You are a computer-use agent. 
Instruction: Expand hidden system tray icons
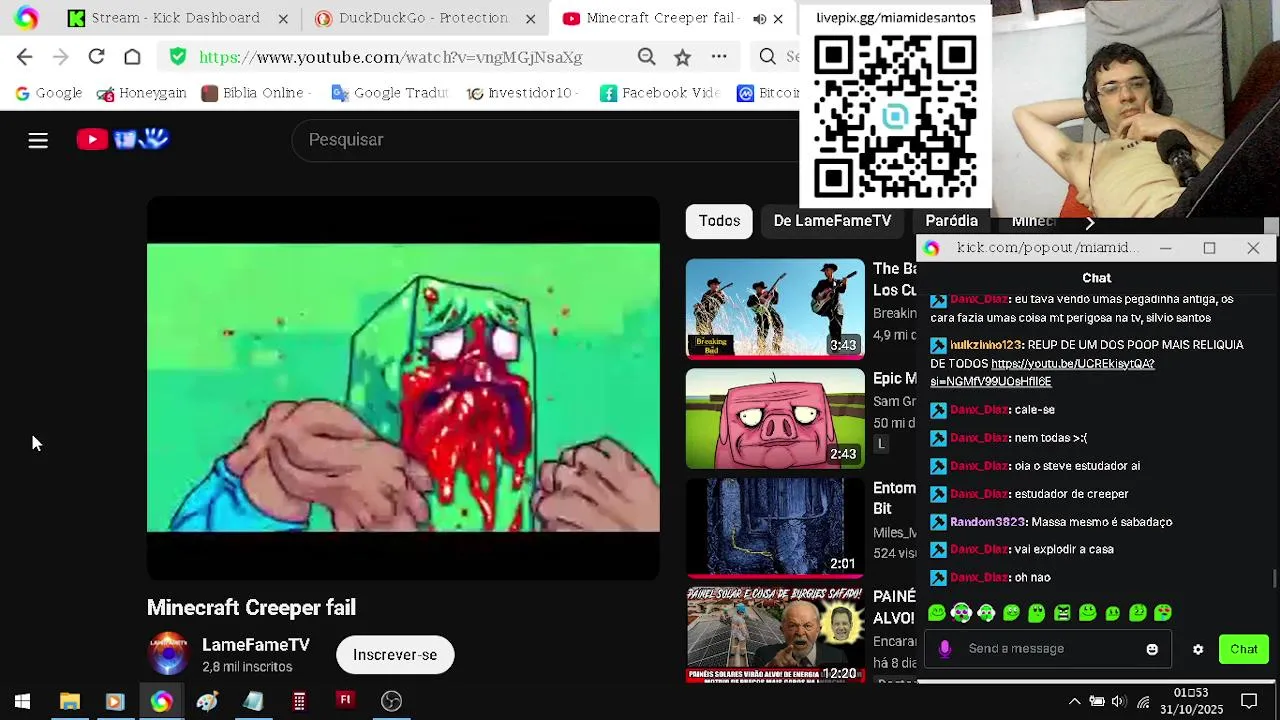1074,701
